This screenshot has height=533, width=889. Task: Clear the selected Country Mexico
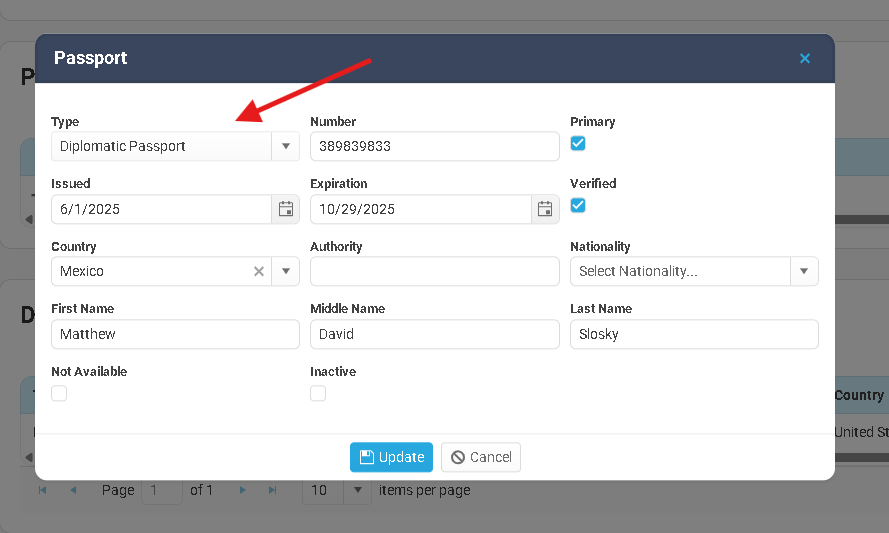point(258,271)
